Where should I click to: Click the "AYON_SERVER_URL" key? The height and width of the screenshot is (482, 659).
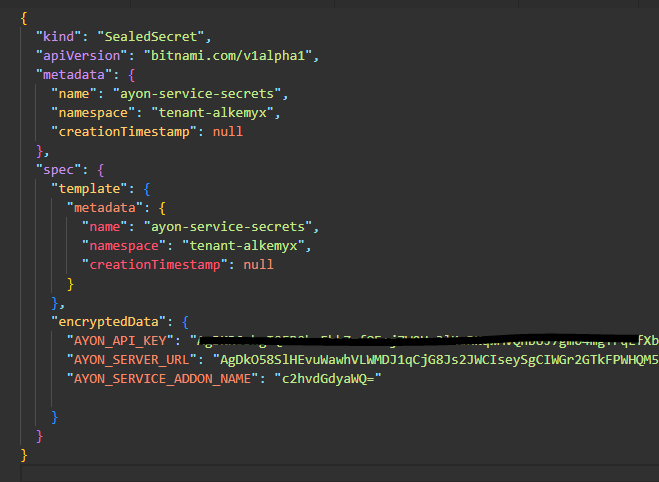click(x=134, y=360)
